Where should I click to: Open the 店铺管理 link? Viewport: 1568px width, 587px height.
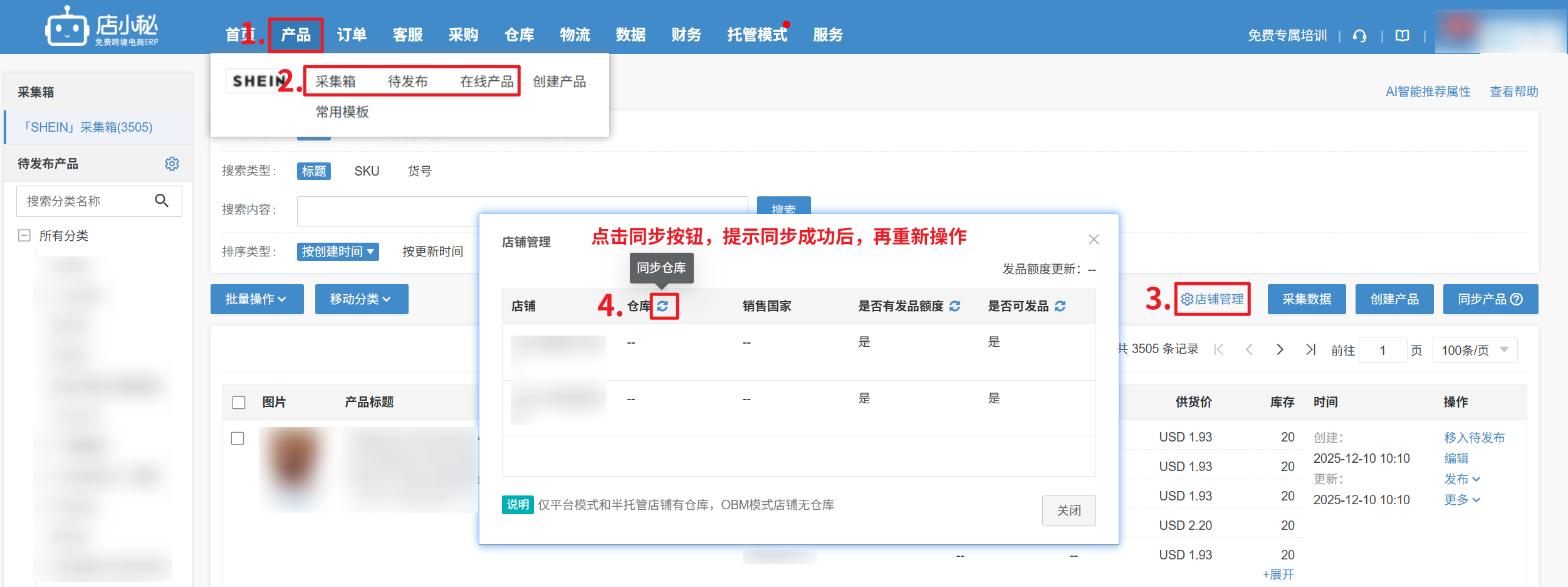pyautogui.click(x=1212, y=299)
